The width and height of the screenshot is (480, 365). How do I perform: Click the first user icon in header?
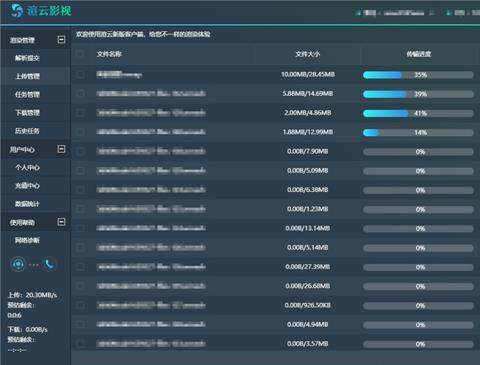358,13
